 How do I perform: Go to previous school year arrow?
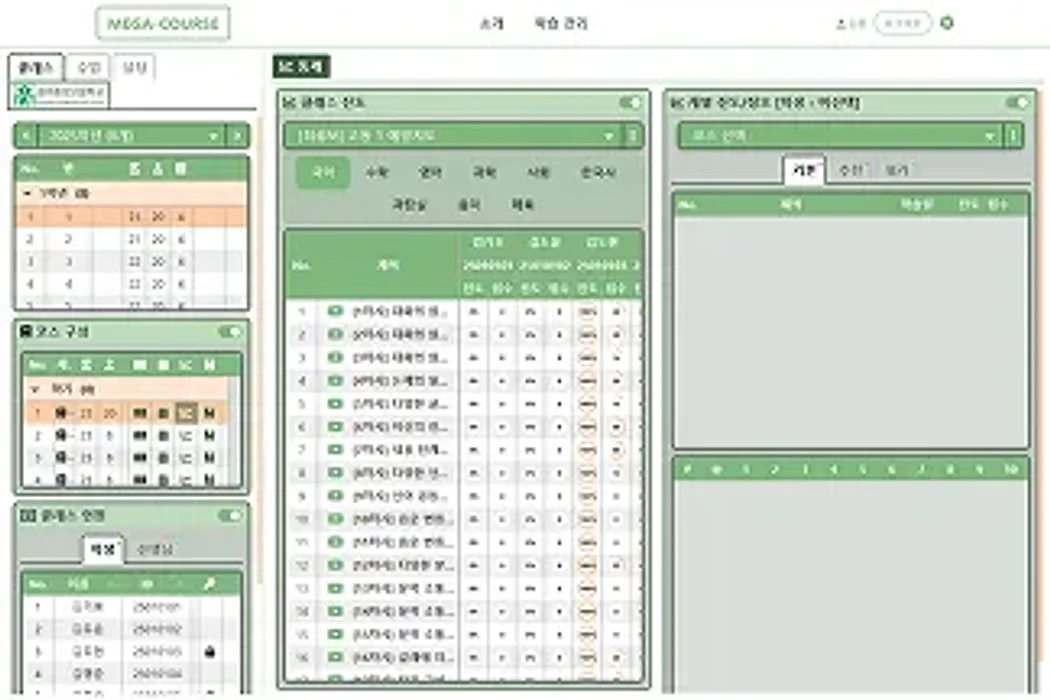(25, 136)
